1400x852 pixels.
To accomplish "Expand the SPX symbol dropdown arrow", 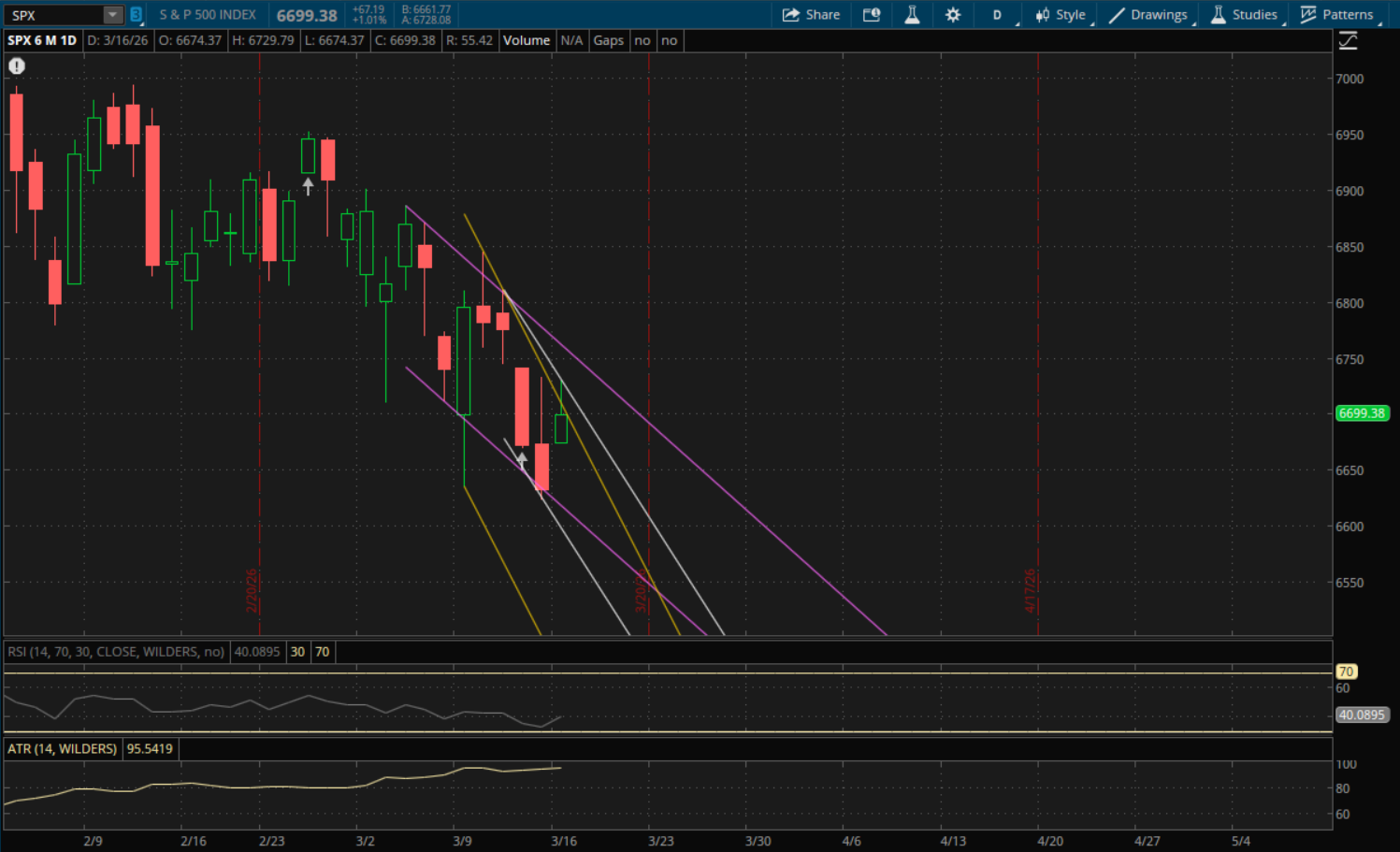I will point(112,15).
